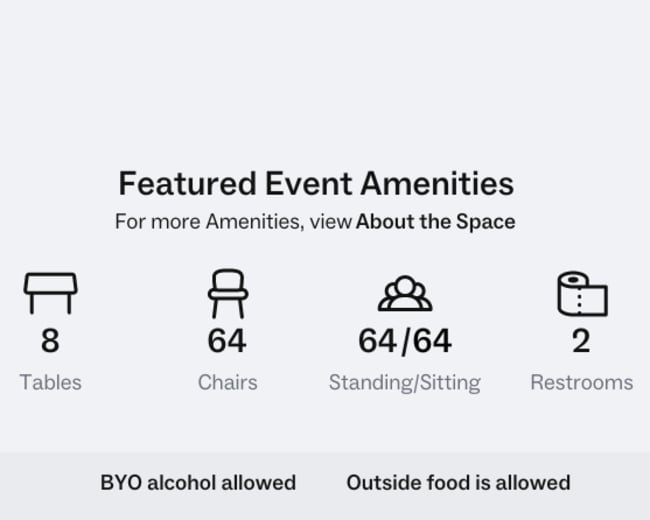This screenshot has height=520, width=650.
Task: Click the Outside food is allowed text
Action: point(458,483)
